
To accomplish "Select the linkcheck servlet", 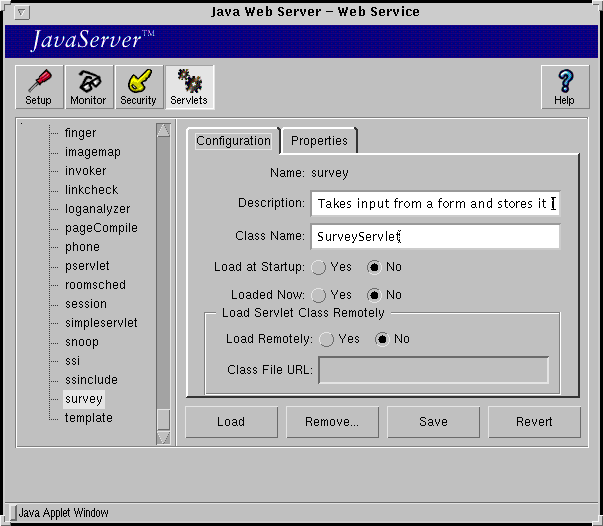I will pos(91,190).
